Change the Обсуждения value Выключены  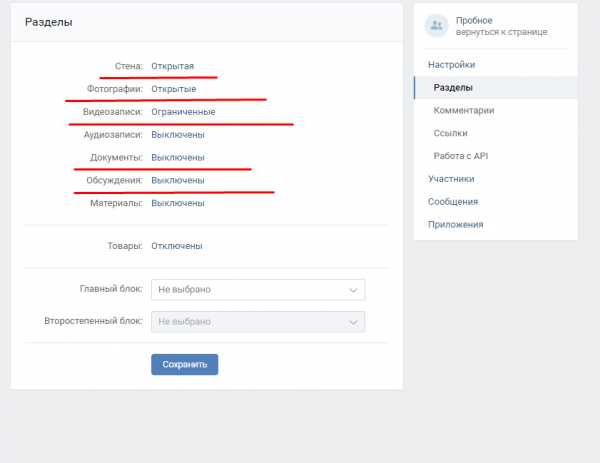click(x=178, y=181)
